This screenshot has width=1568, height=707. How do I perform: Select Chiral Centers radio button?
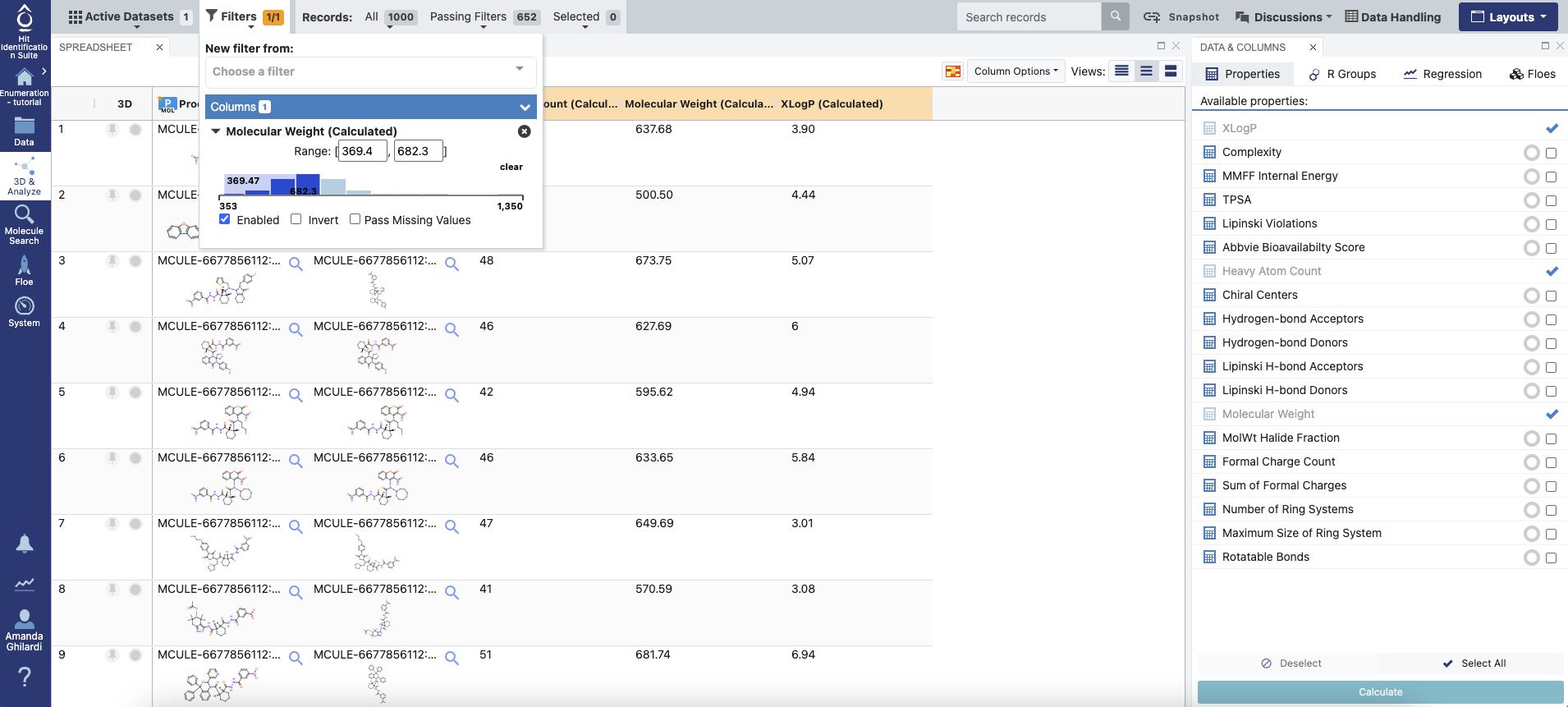[1531, 296]
